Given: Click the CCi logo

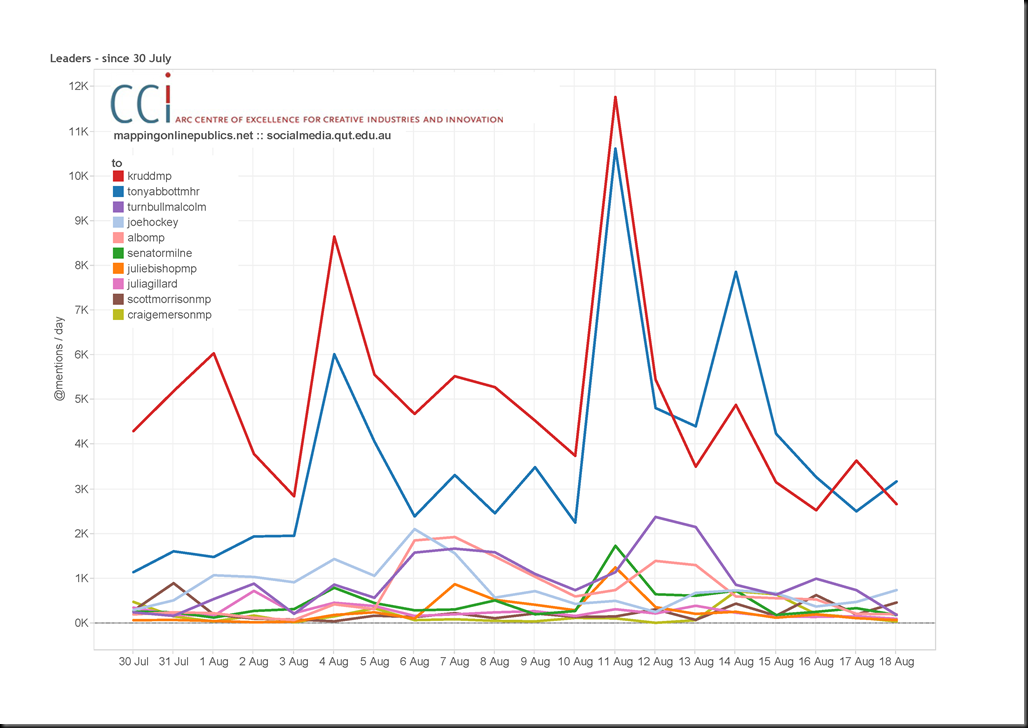Looking at the screenshot, I should [x=142, y=98].
